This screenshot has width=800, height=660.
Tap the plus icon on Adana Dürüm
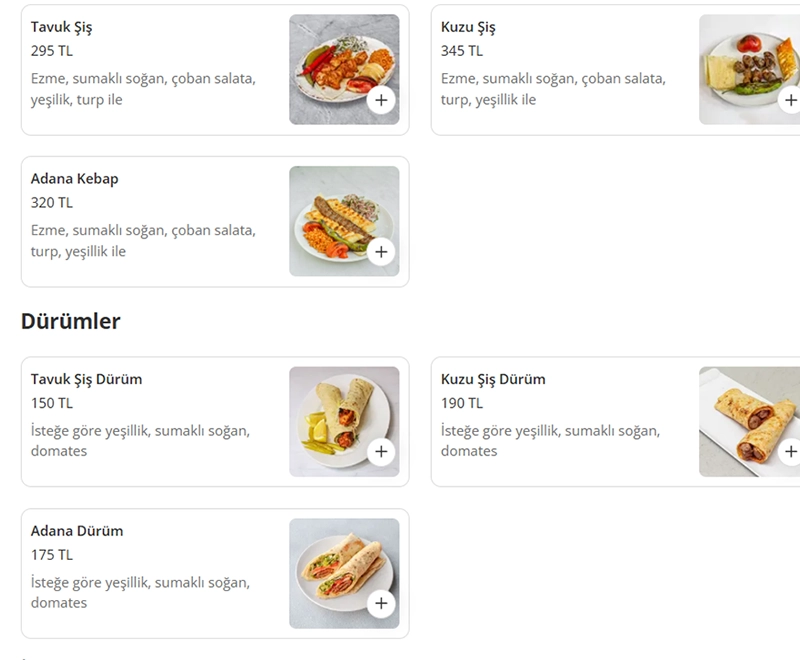point(381,604)
